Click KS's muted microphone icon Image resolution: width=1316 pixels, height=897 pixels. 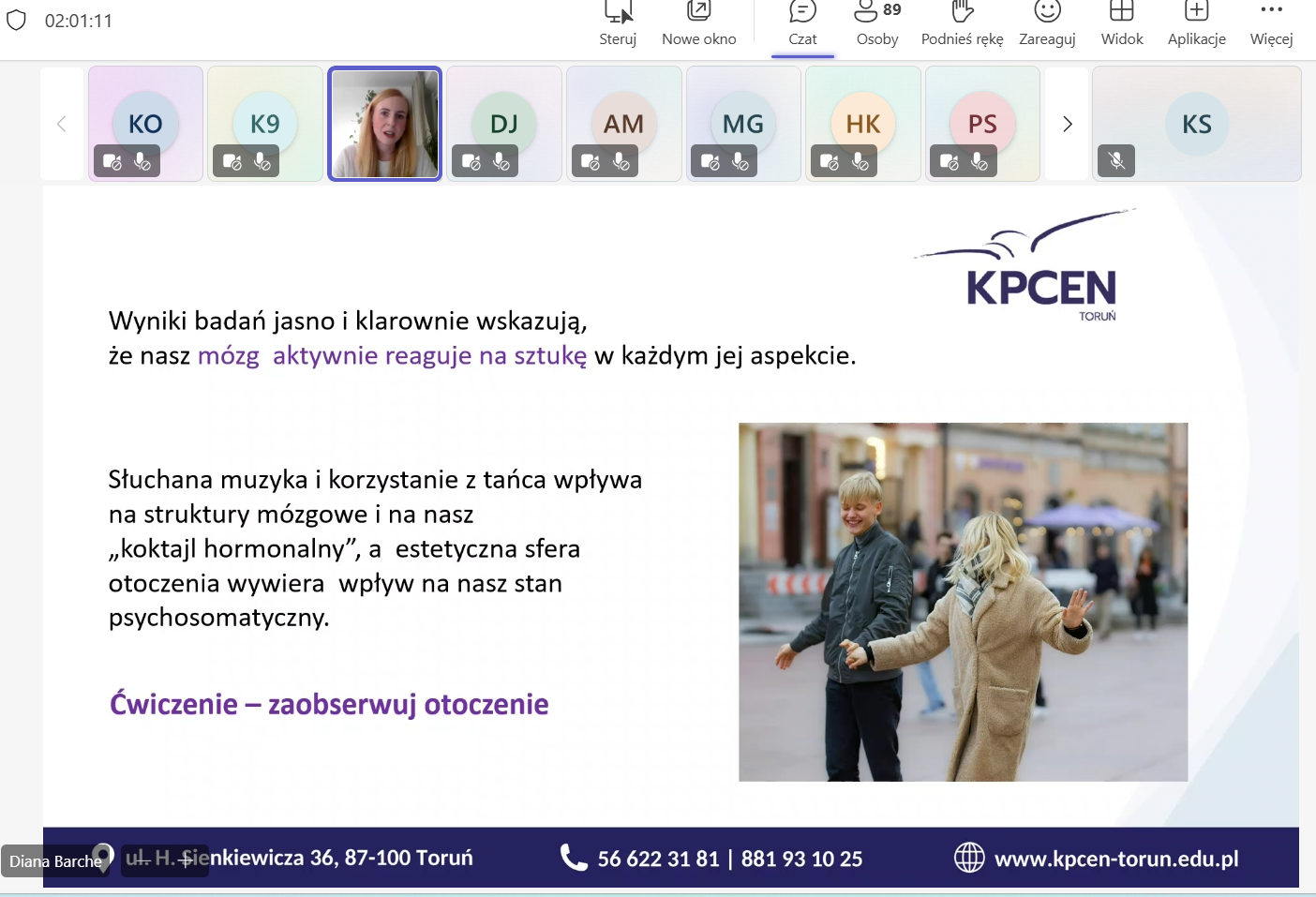(x=1116, y=161)
